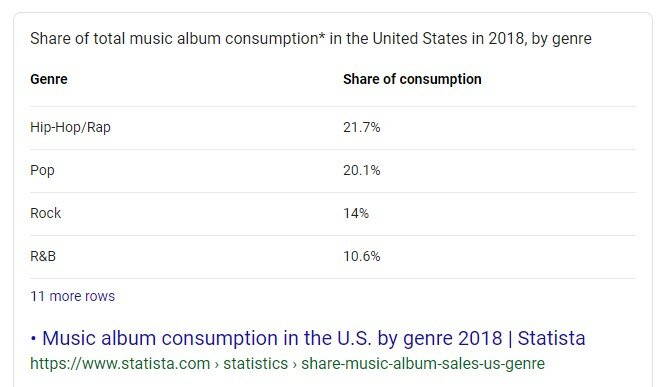Screen dimensions: 664x387
Task: Select the R&B genre cell
Action: pyautogui.click(x=43, y=256)
